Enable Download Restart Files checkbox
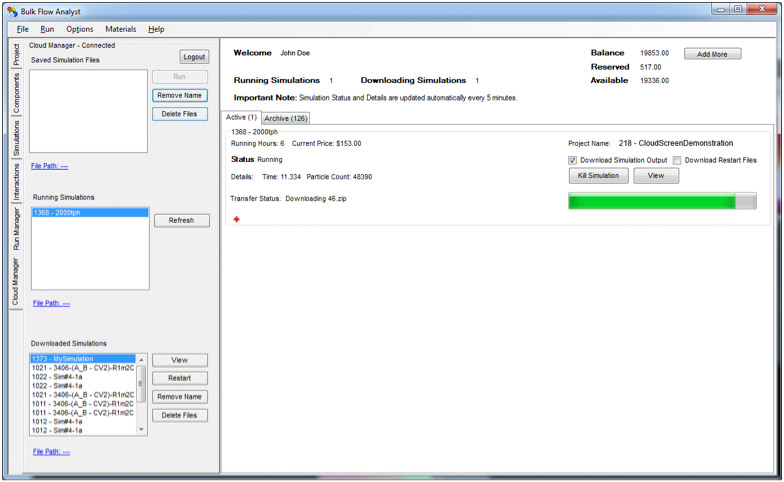The height and width of the screenshot is (482, 784). [677, 160]
